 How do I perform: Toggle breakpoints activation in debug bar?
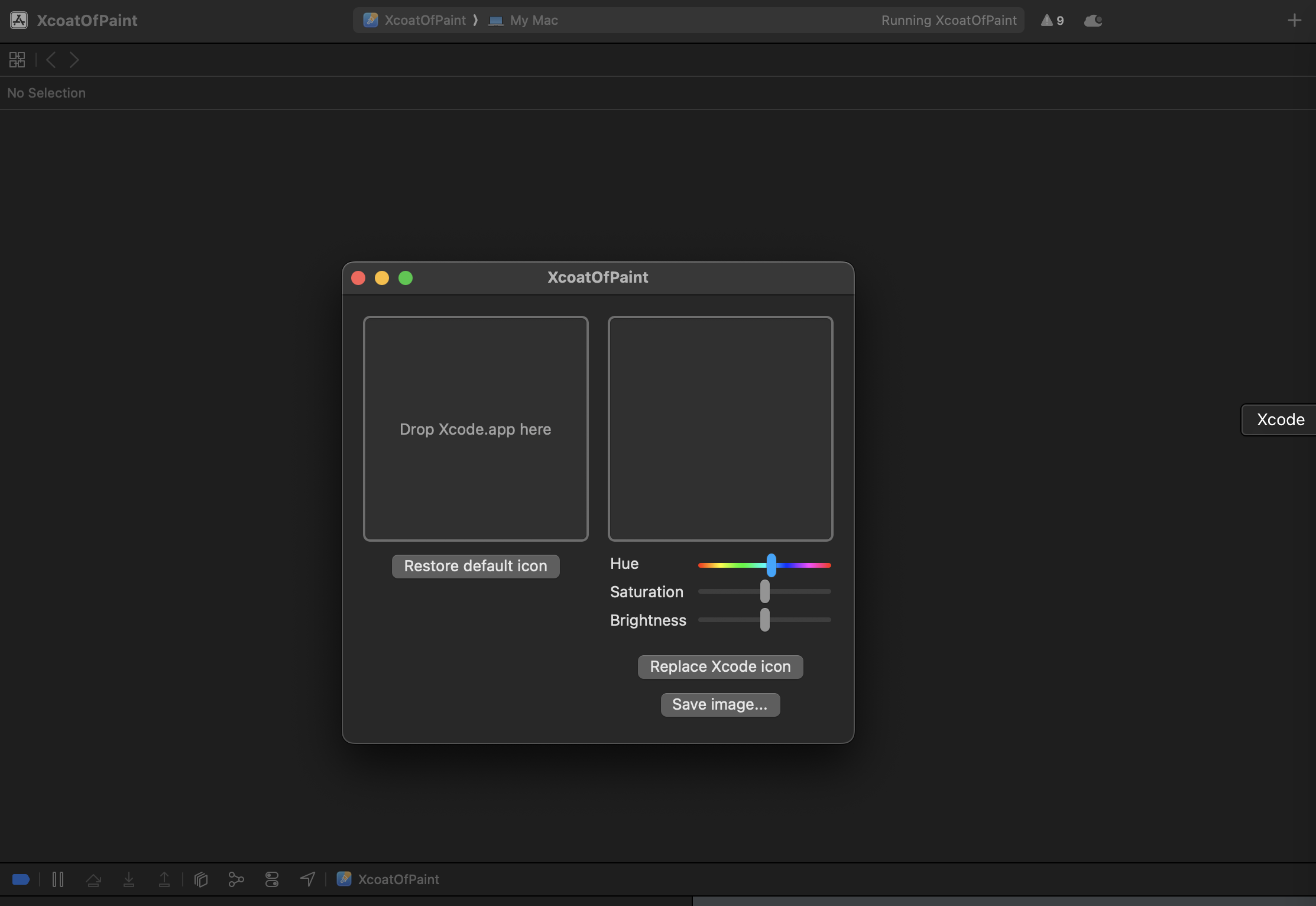point(21,879)
